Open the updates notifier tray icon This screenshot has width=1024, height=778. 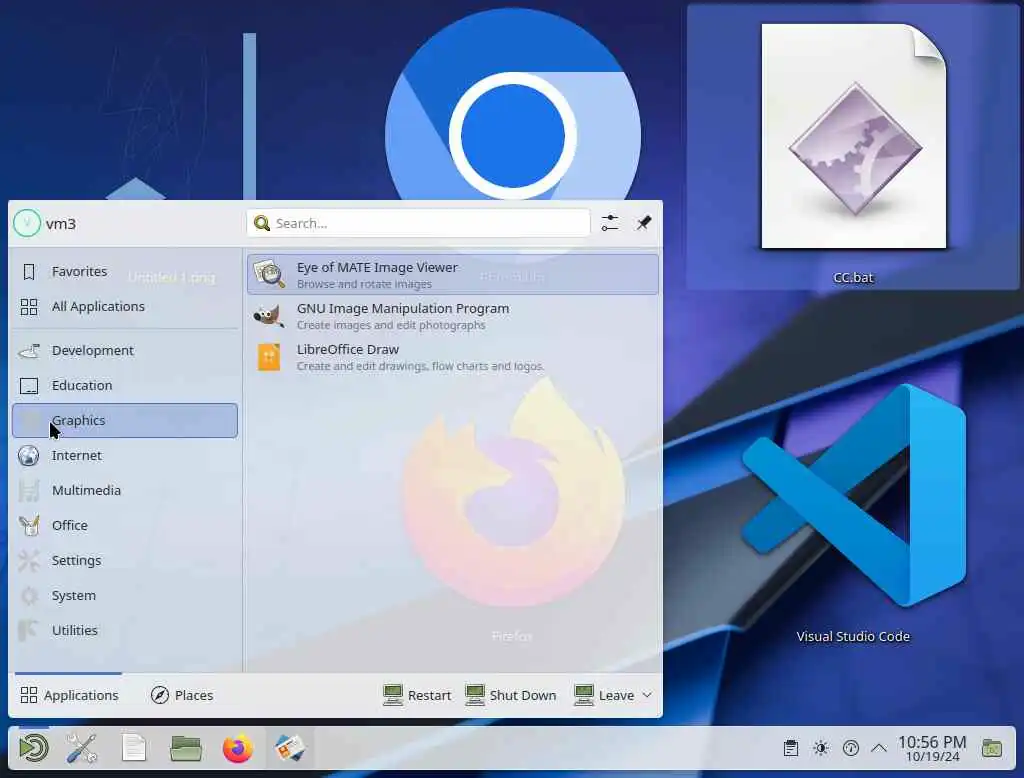pos(851,748)
